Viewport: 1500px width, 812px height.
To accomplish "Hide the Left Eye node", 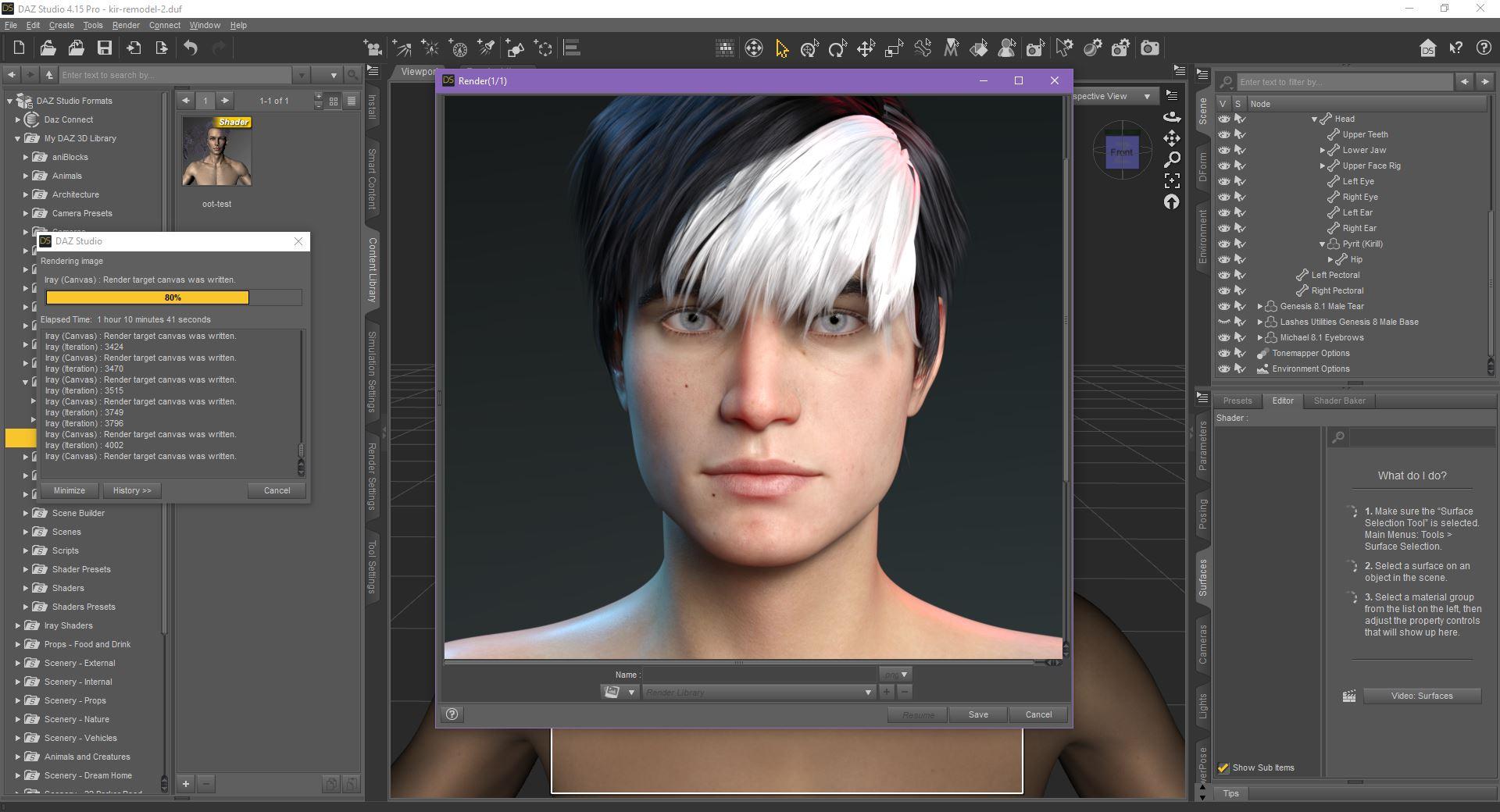I will [1223, 181].
